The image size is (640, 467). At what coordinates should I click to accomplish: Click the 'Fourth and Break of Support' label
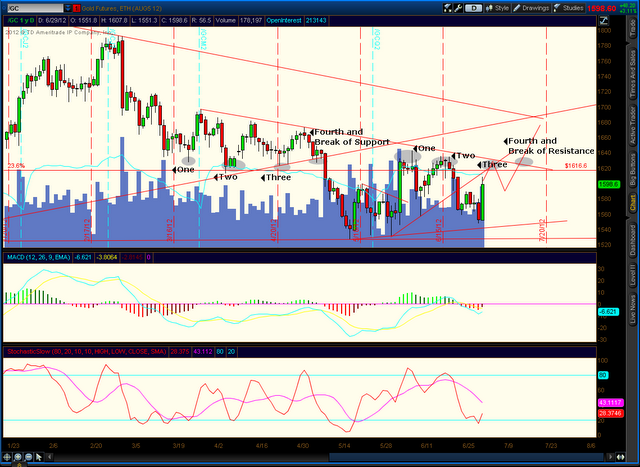point(350,137)
